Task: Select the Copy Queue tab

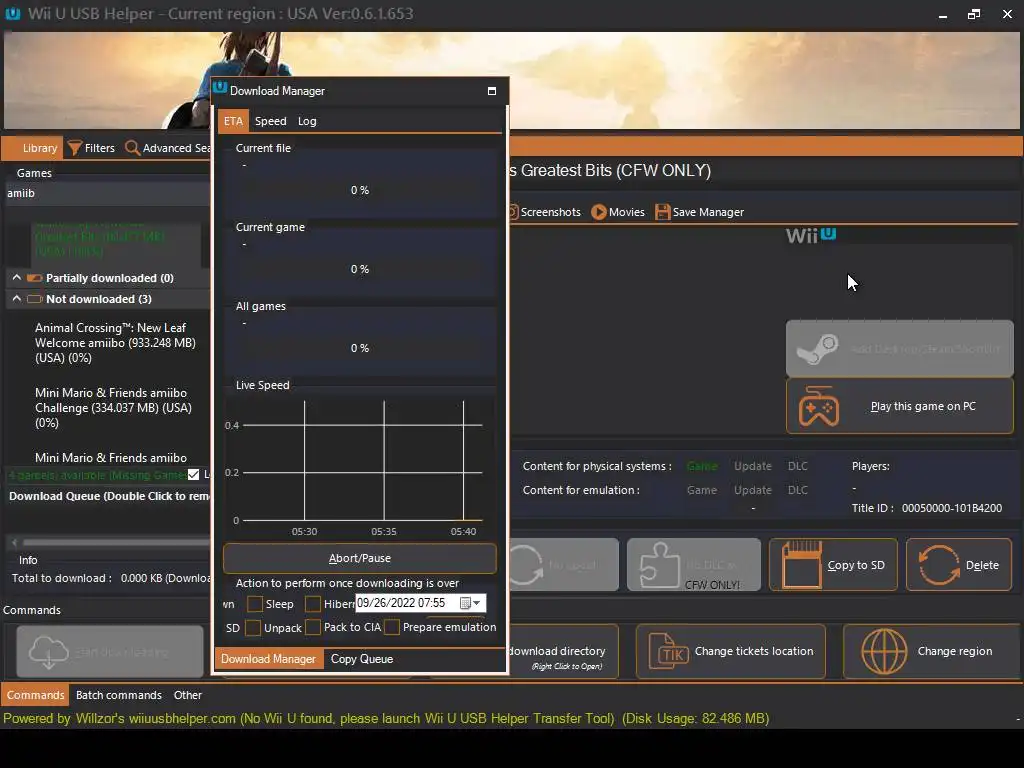Action: [x=362, y=659]
